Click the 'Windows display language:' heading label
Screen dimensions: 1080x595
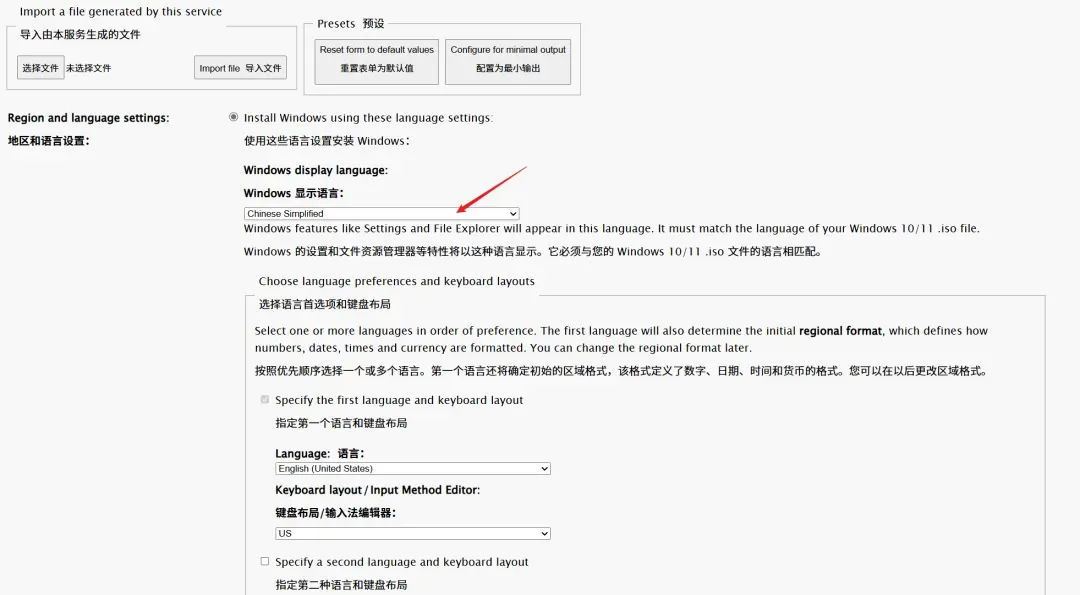point(315,170)
